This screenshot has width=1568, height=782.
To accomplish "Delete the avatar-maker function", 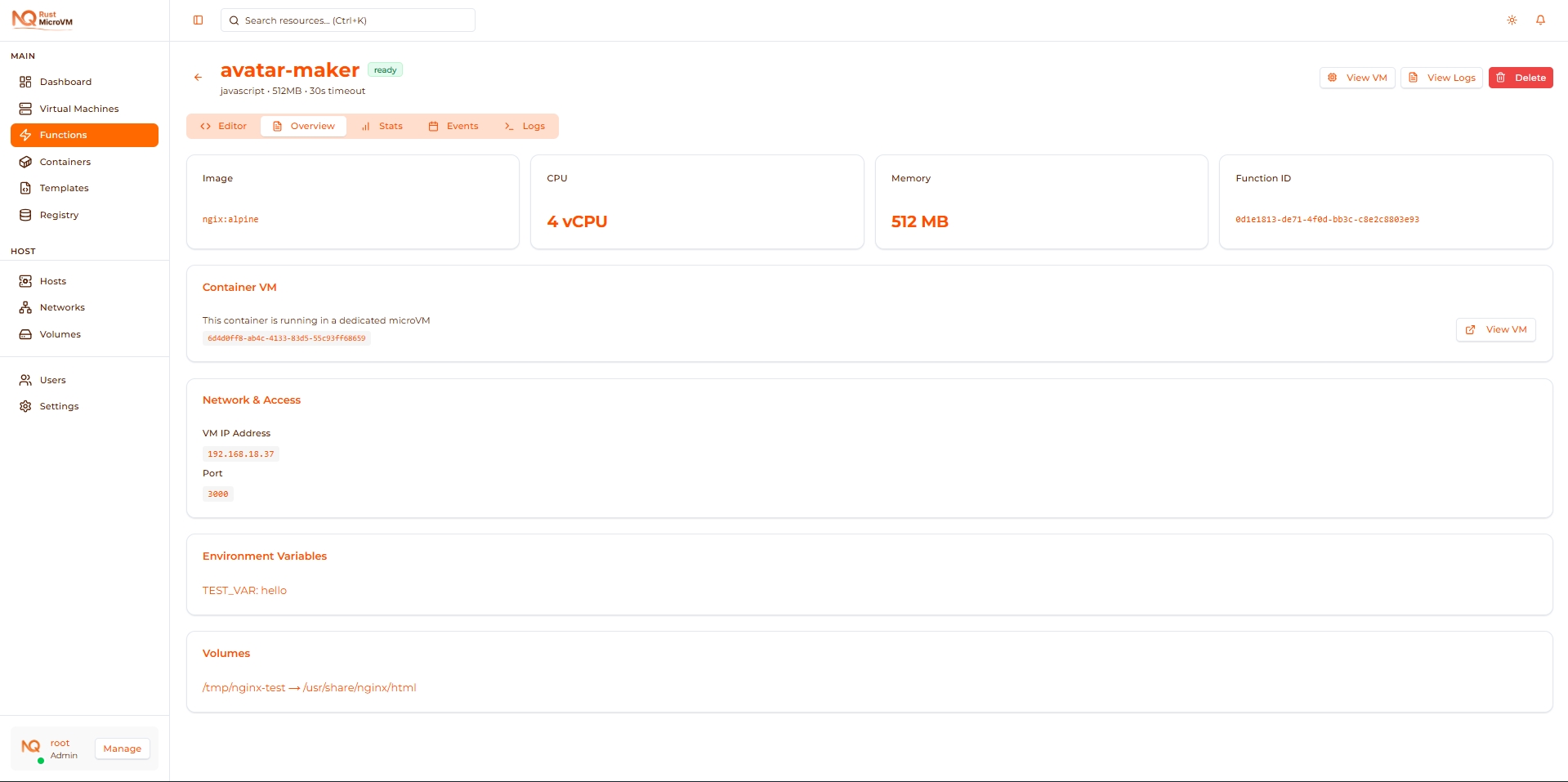I will (x=1521, y=77).
